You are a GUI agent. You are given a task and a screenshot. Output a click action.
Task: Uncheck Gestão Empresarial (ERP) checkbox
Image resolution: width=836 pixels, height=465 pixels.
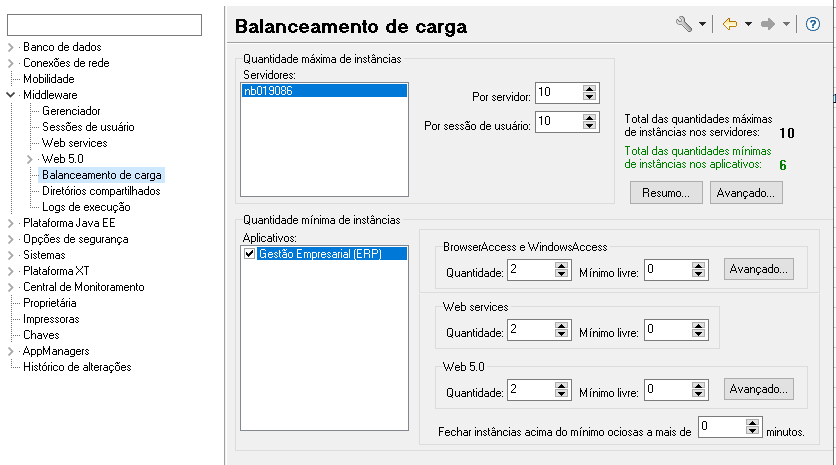250,254
